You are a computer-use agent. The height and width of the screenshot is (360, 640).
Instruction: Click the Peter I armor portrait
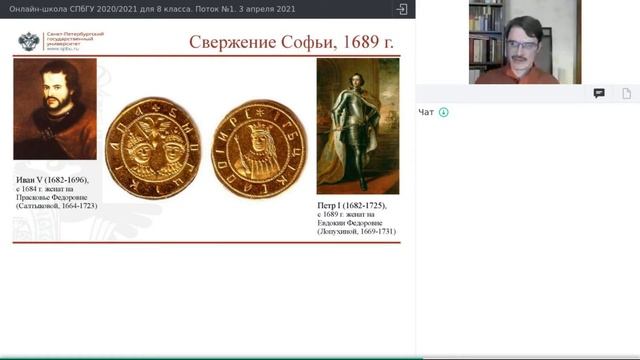(358, 126)
